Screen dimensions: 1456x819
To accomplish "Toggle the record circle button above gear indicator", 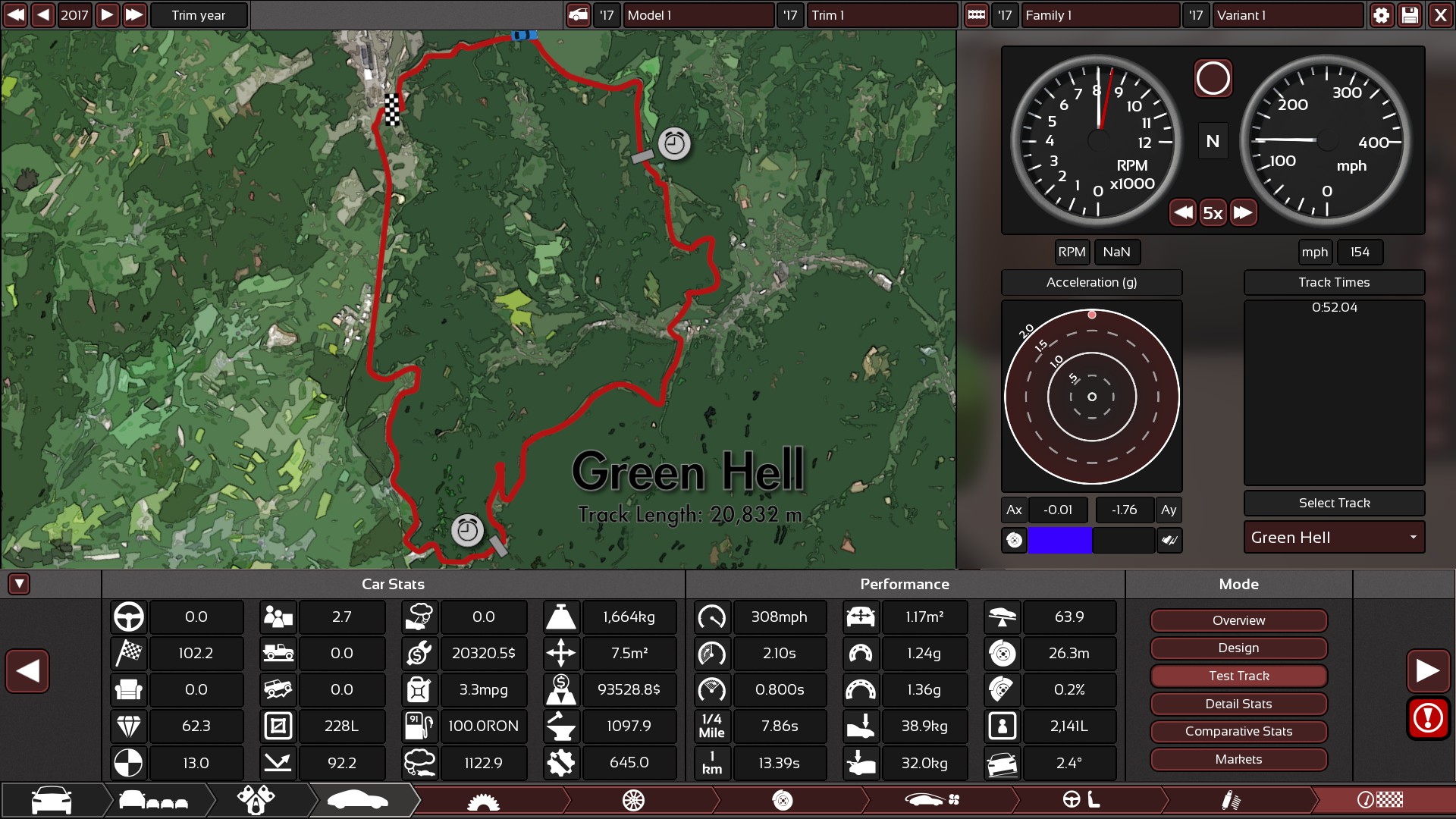I will [1213, 78].
